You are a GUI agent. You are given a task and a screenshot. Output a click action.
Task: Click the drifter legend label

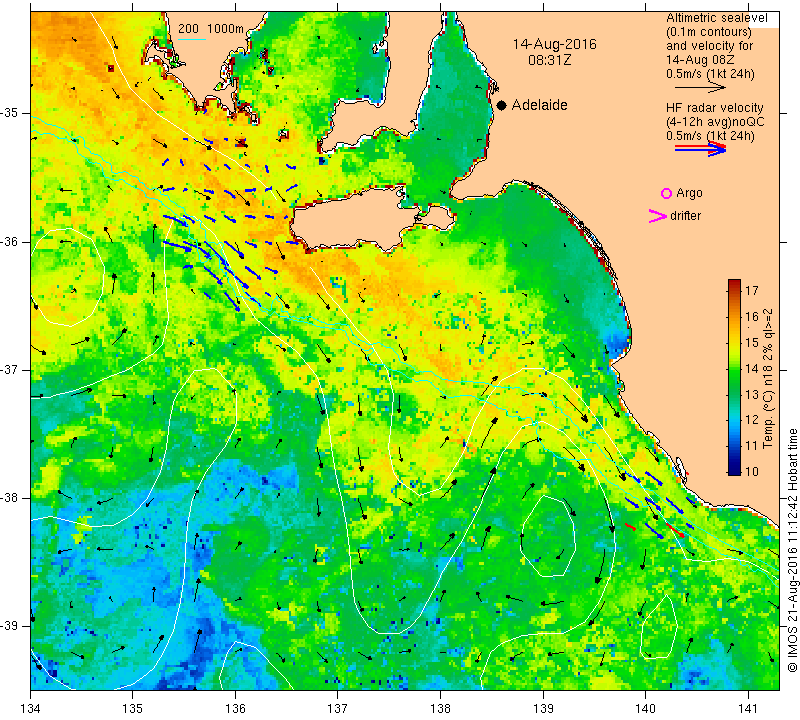(x=685, y=216)
